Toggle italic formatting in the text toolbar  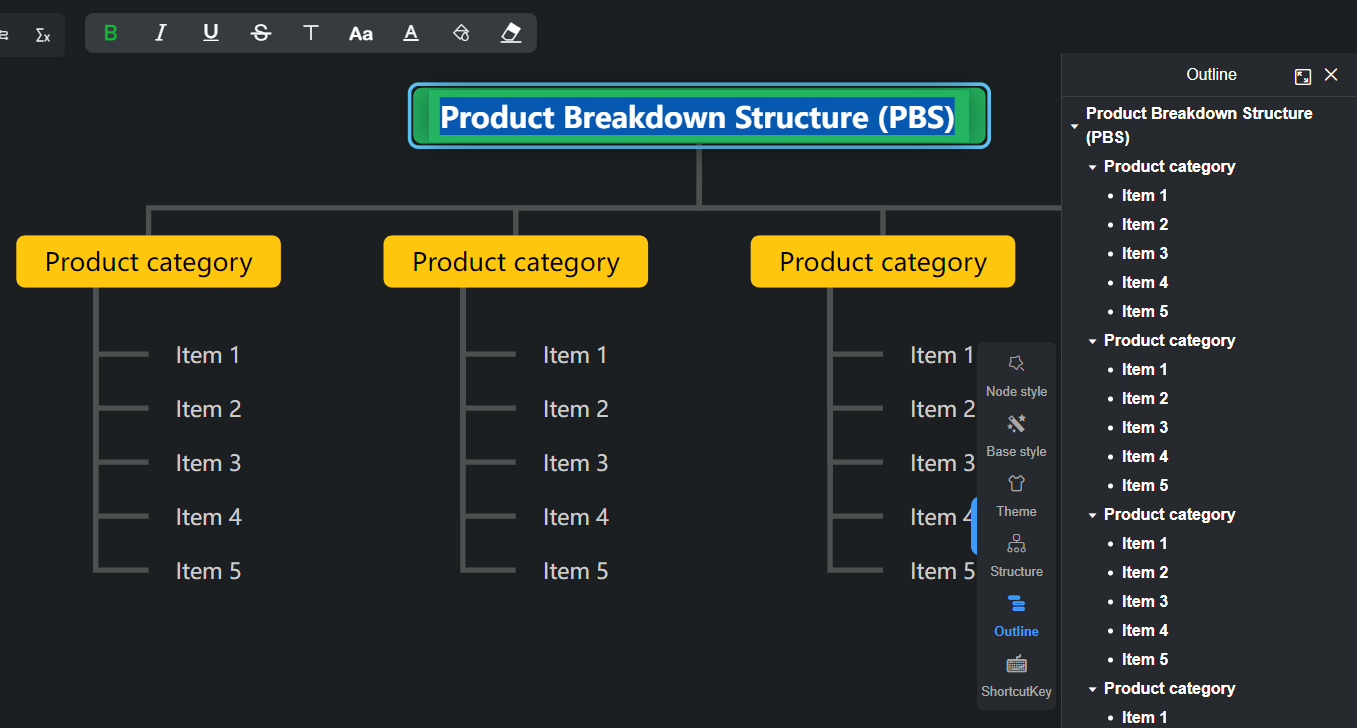tap(160, 33)
